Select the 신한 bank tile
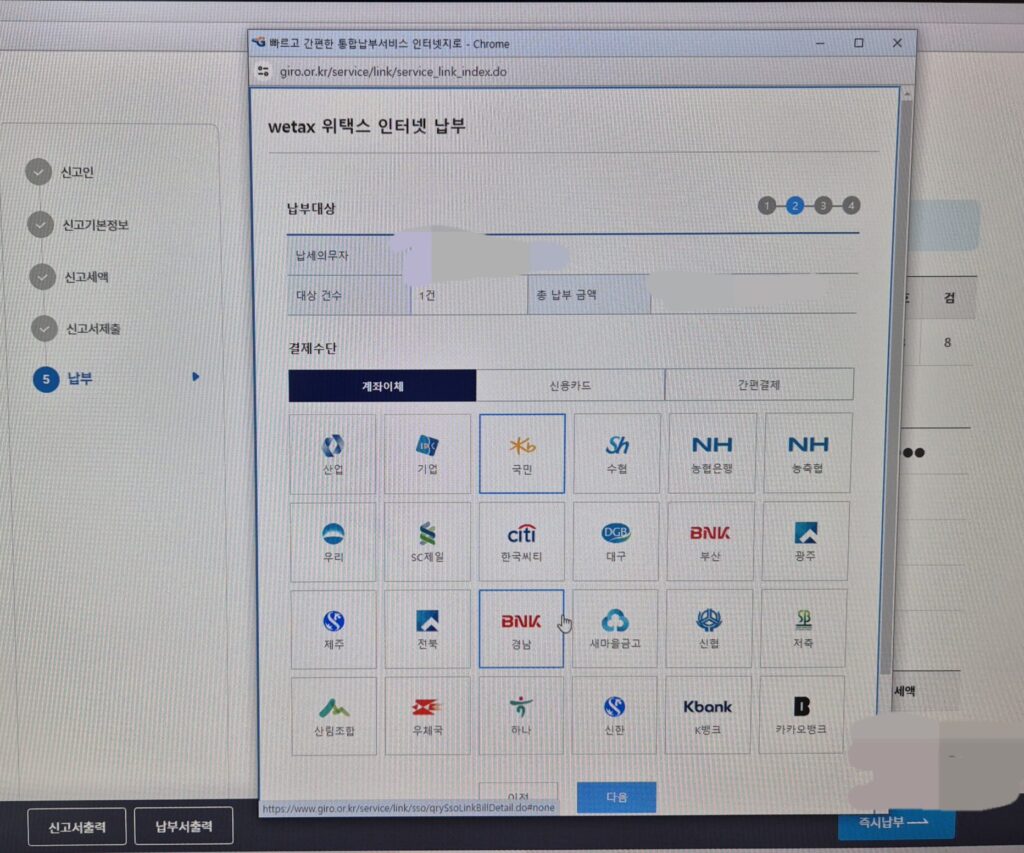This screenshot has width=1024, height=853. pyautogui.click(x=614, y=715)
